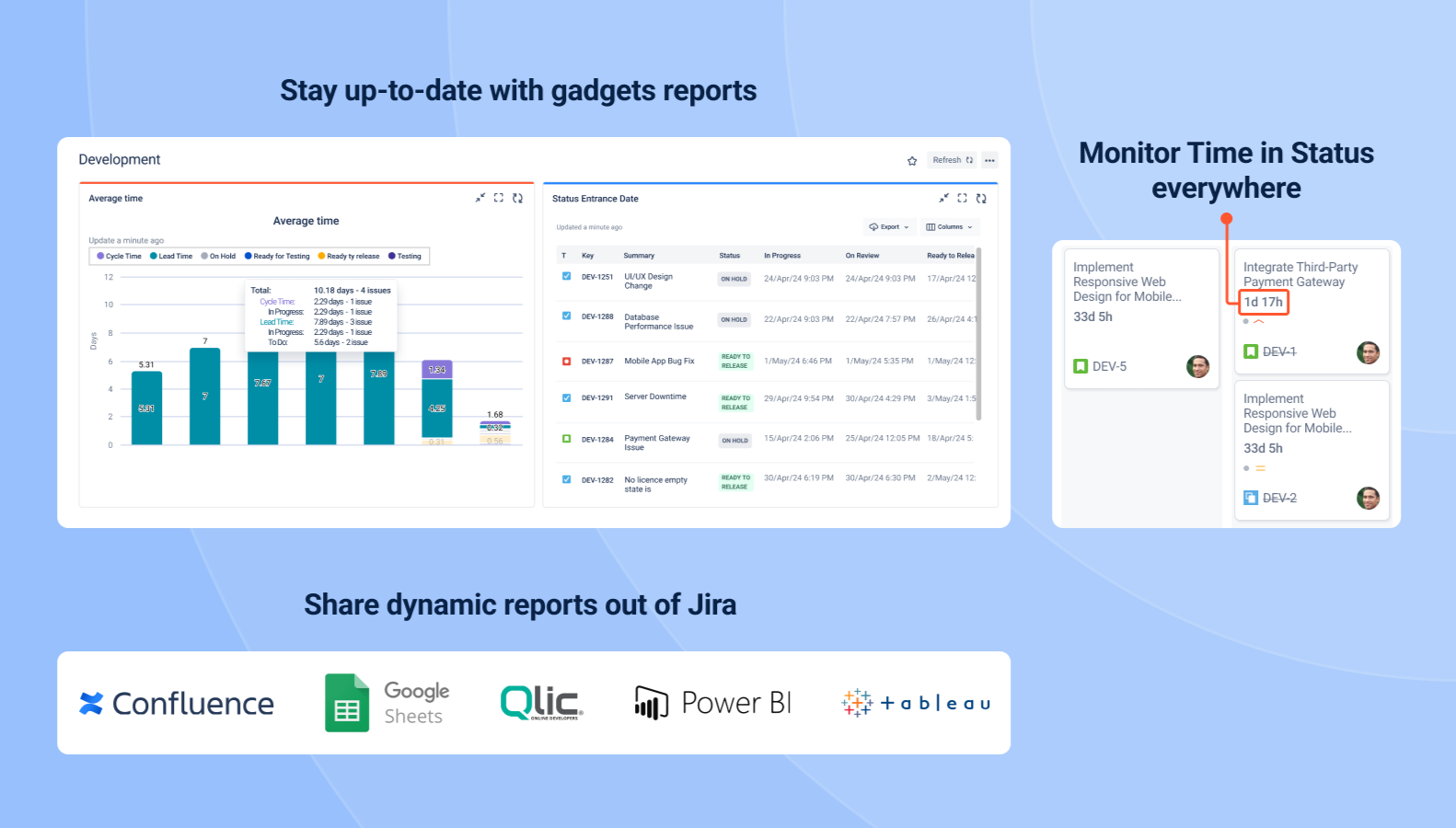Viewport: 1456px width, 828px height.
Task: Toggle On Hold series in chart legend
Action: click(218, 257)
